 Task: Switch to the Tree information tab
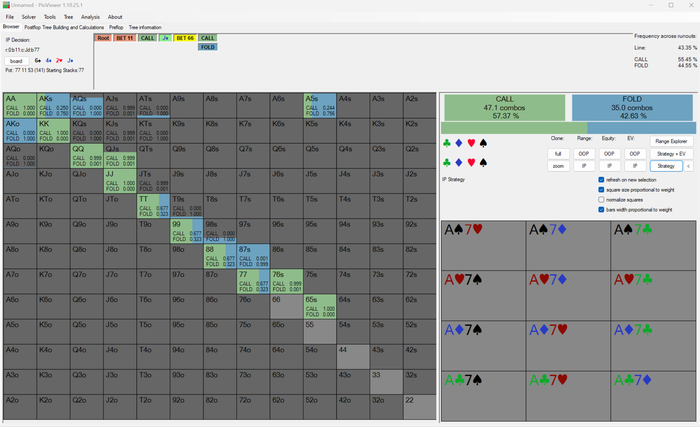click(145, 27)
